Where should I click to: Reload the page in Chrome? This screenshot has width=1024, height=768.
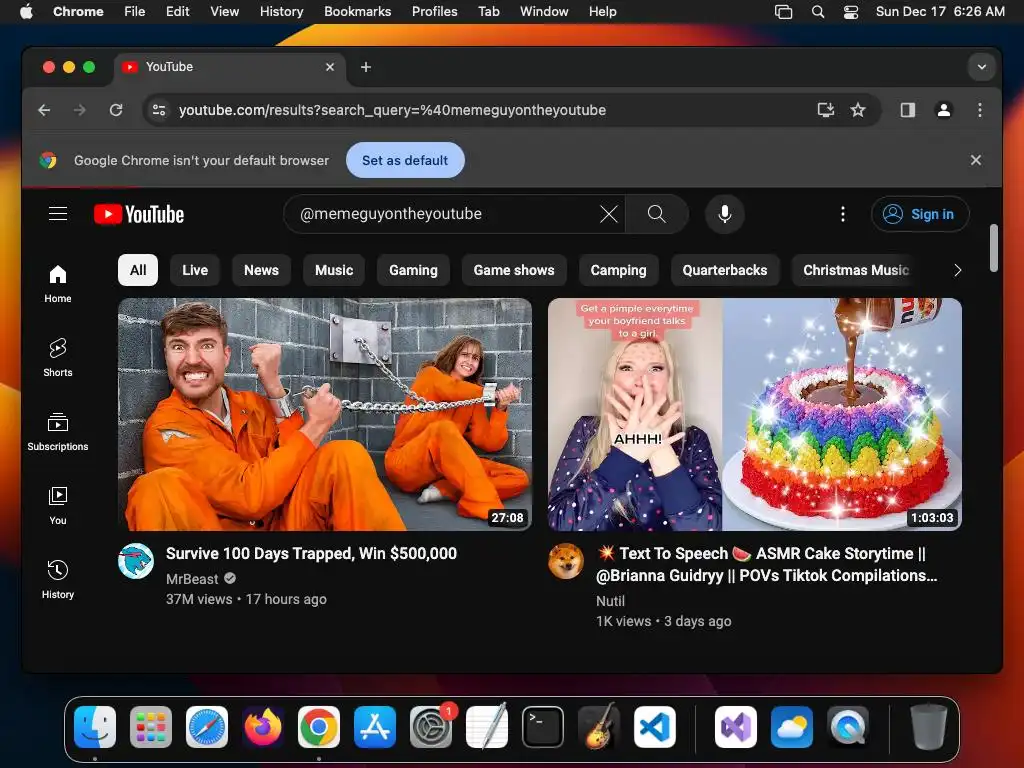[x=116, y=110]
